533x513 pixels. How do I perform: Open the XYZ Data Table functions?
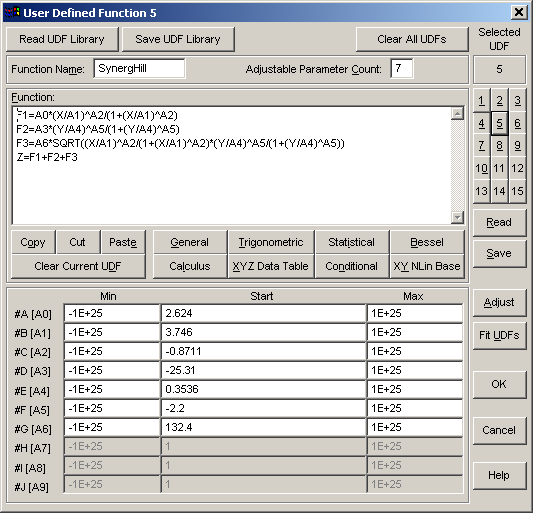pyautogui.click(x=271, y=266)
